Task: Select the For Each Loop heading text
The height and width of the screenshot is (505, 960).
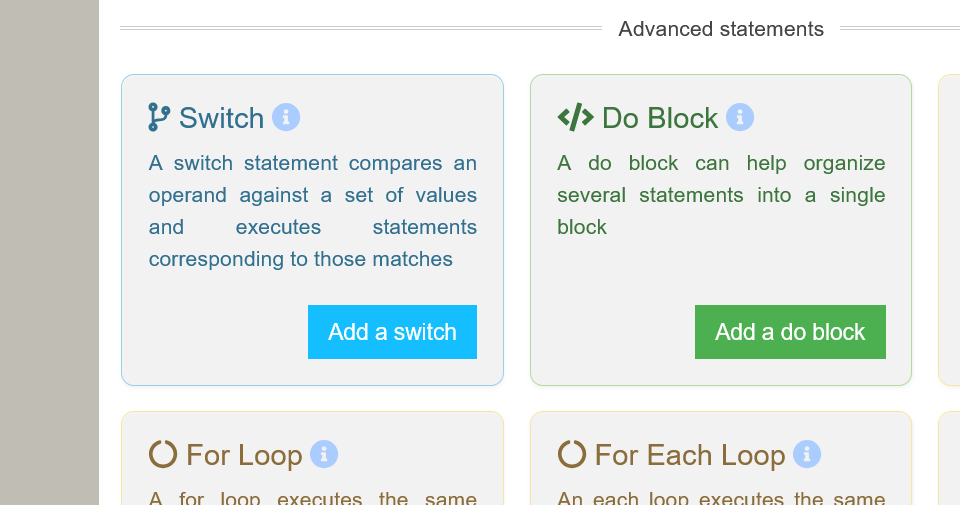Action: point(689,456)
